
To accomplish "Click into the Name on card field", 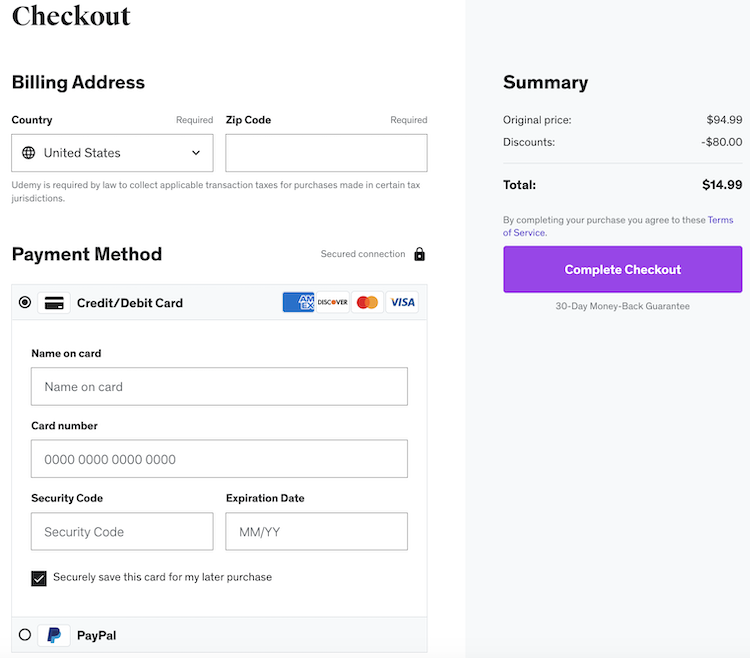I will tap(219, 387).
